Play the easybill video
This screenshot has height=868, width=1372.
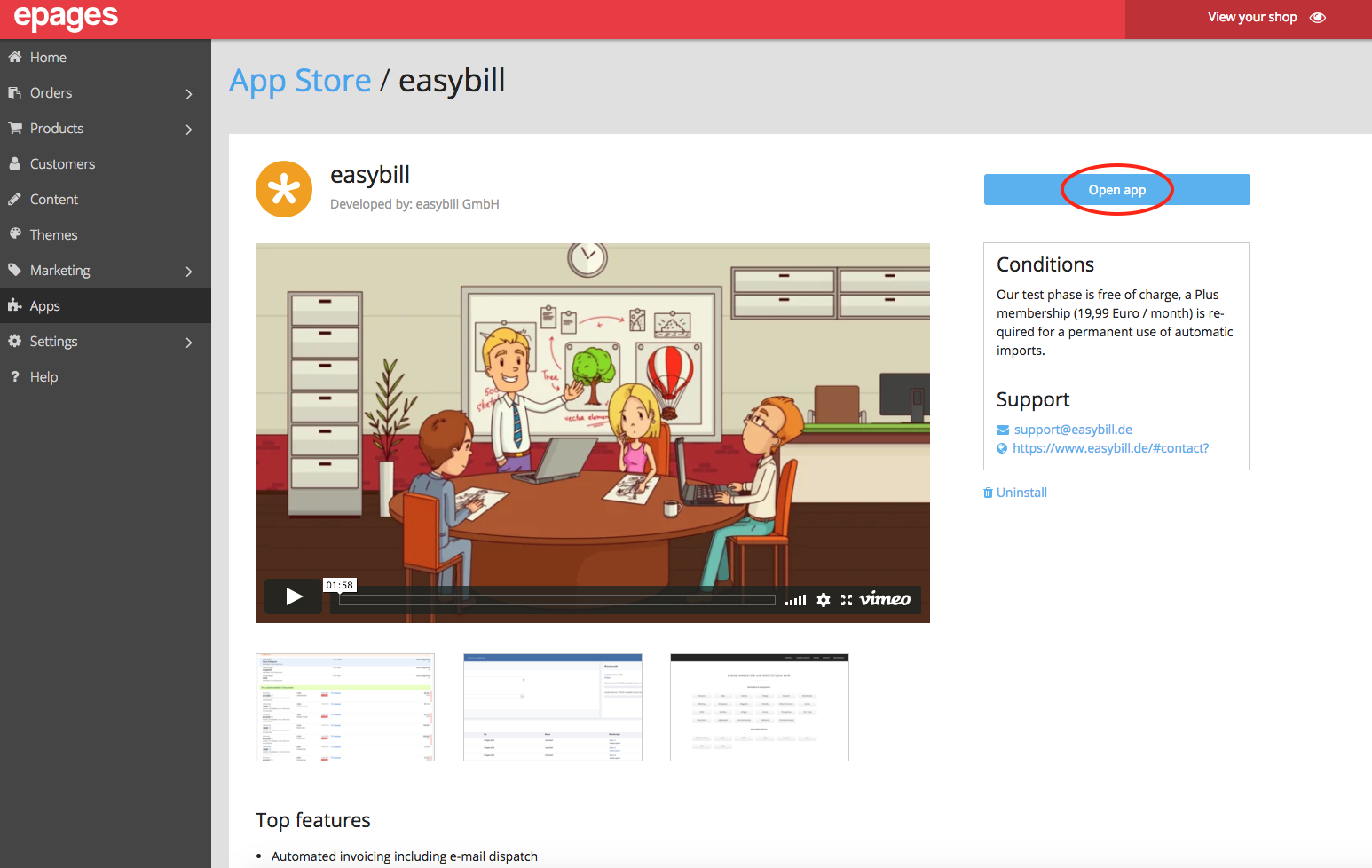point(294,596)
